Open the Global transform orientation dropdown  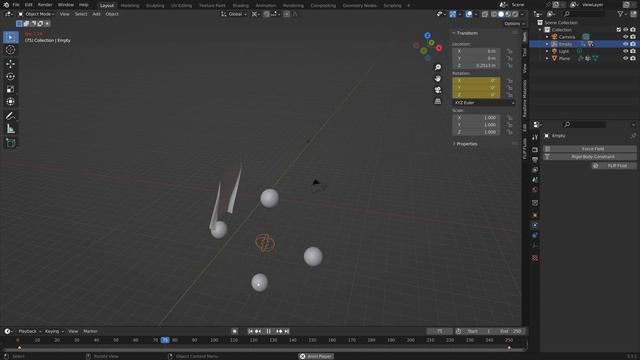tap(234, 14)
